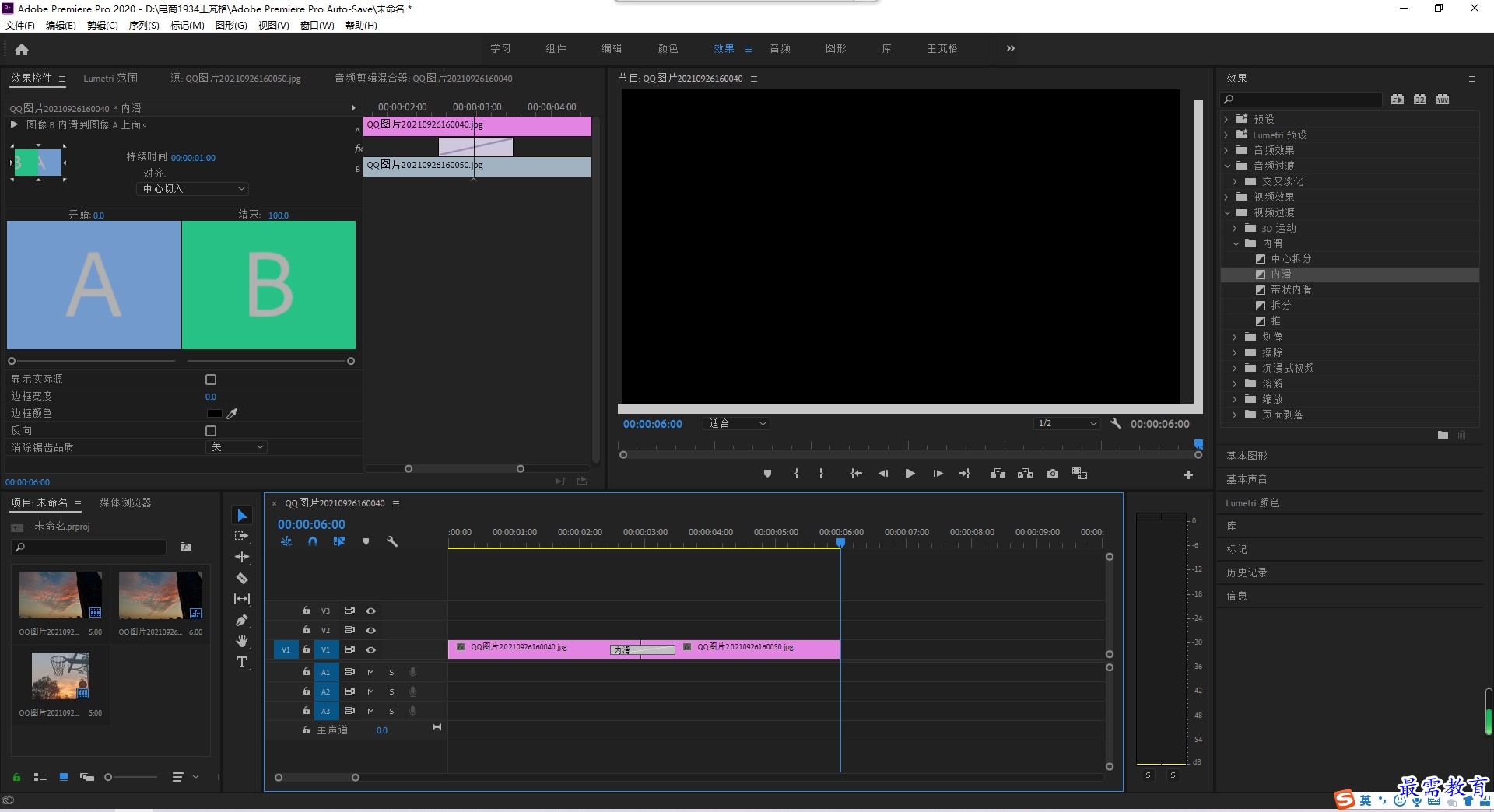Select the Pen tool
The height and width of the screenshot is (812, 1494).
[x=242, y=620]
